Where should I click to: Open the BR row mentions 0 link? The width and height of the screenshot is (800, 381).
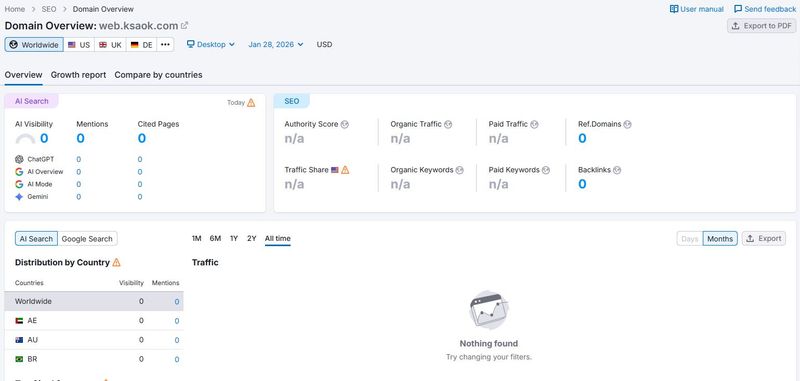point(177,360)
